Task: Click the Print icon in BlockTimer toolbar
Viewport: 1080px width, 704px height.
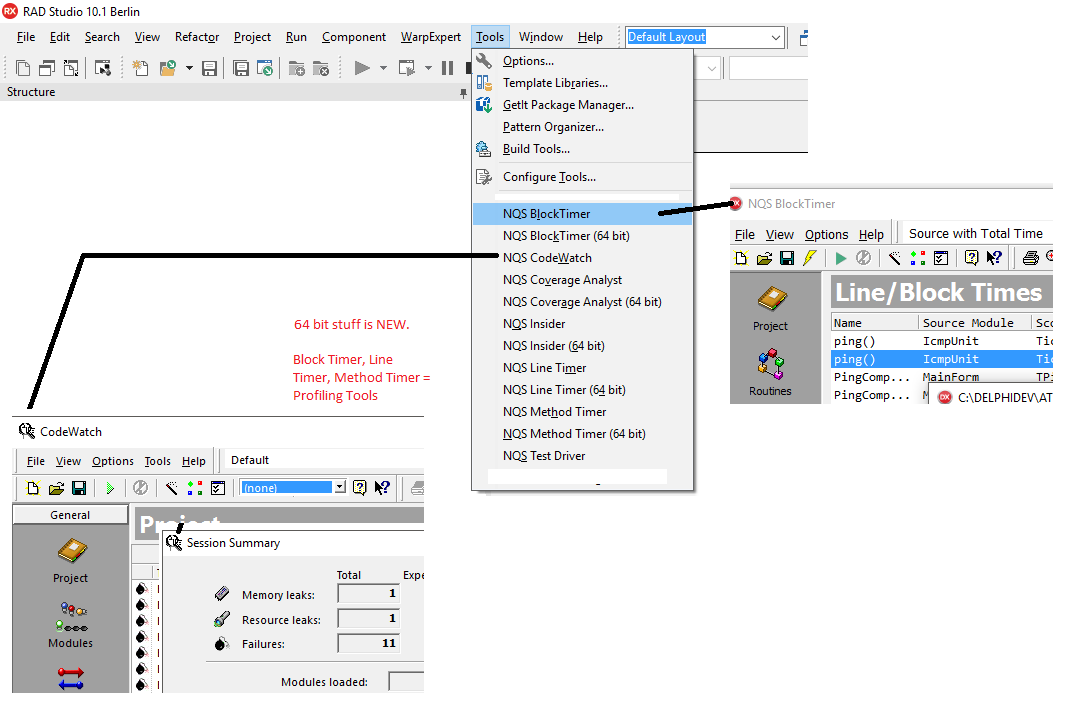Action: pos(1030,258)
